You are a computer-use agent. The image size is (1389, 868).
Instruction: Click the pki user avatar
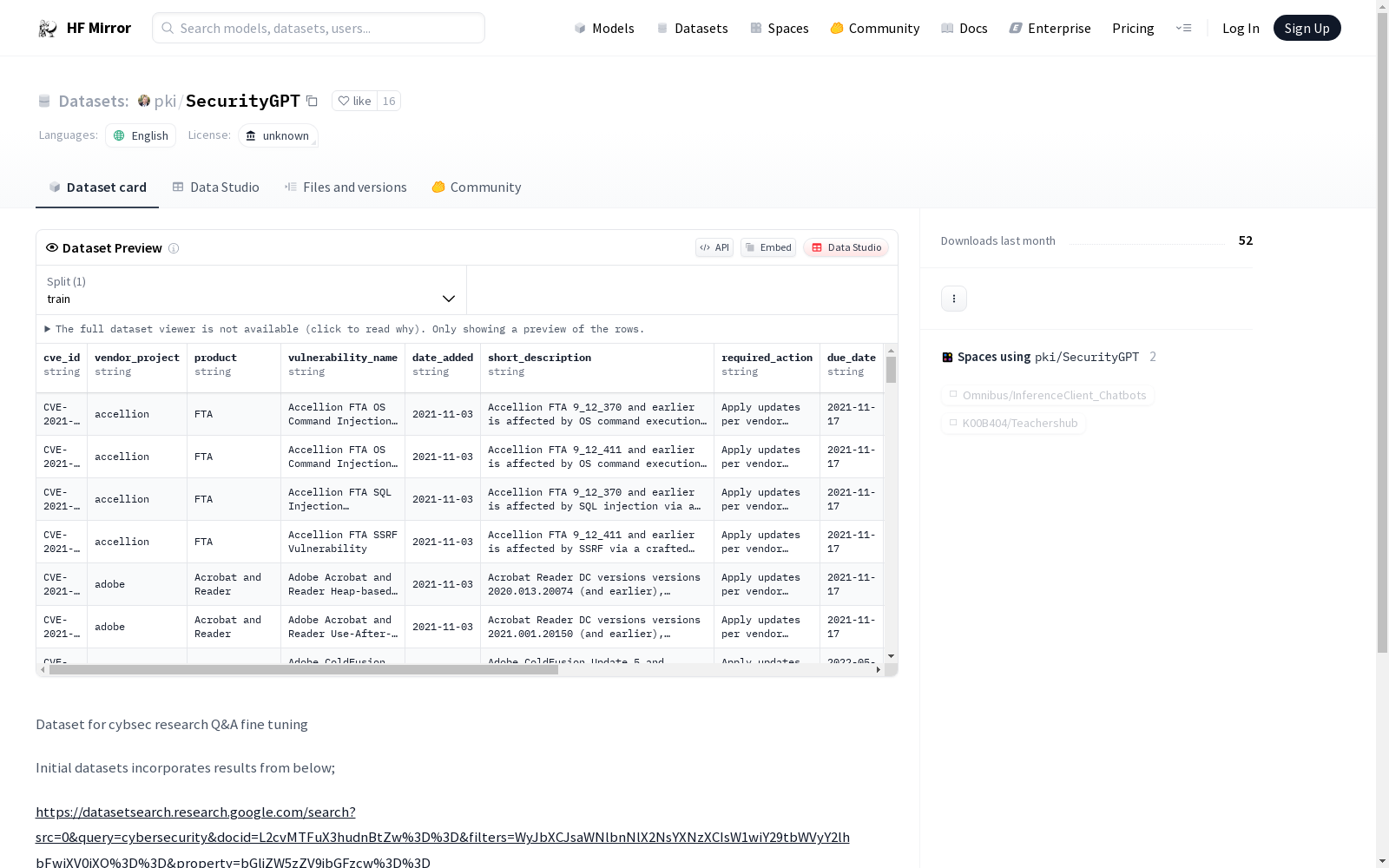(x=144, y=101)
